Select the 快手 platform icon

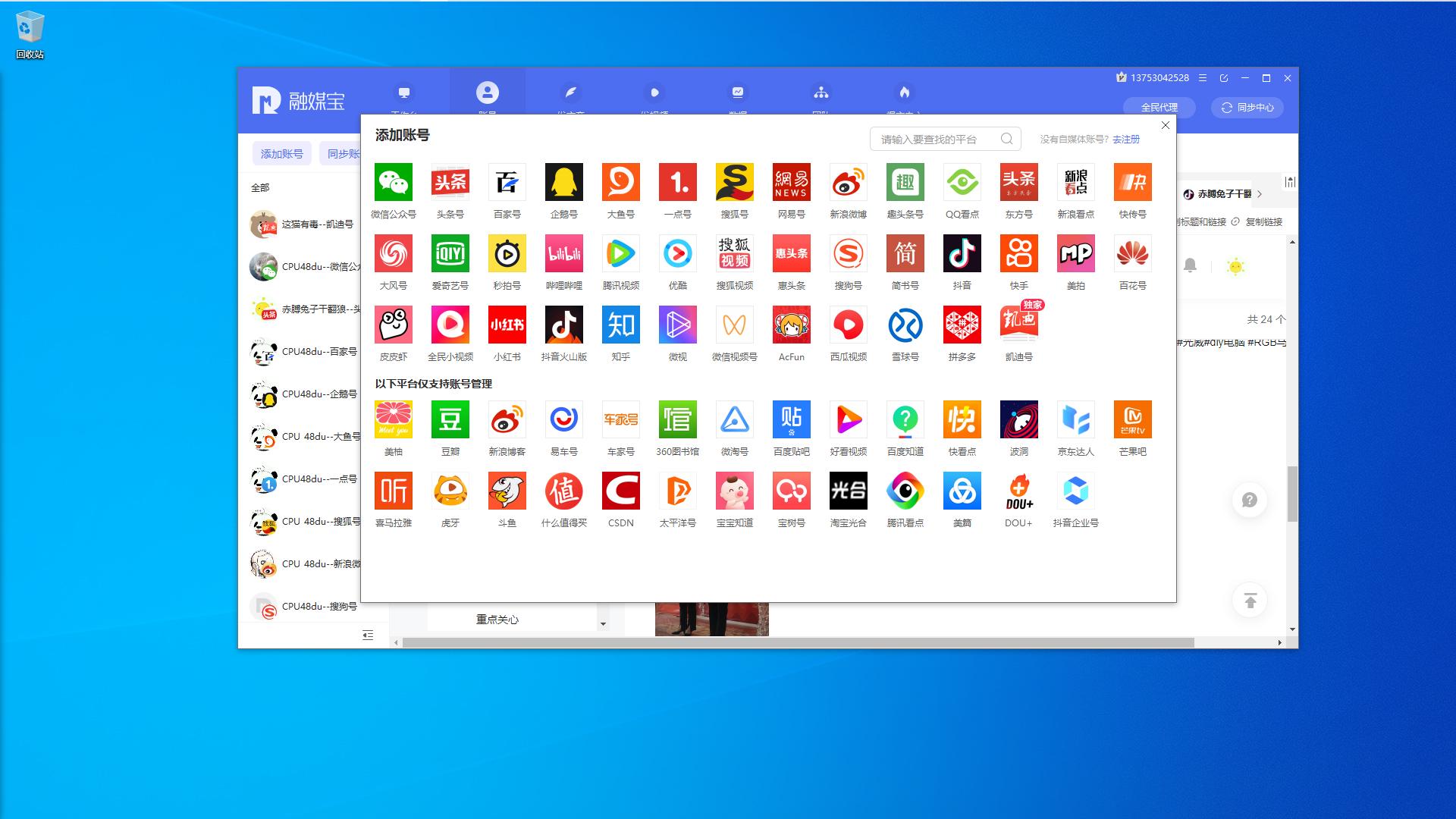point(1018,253)
